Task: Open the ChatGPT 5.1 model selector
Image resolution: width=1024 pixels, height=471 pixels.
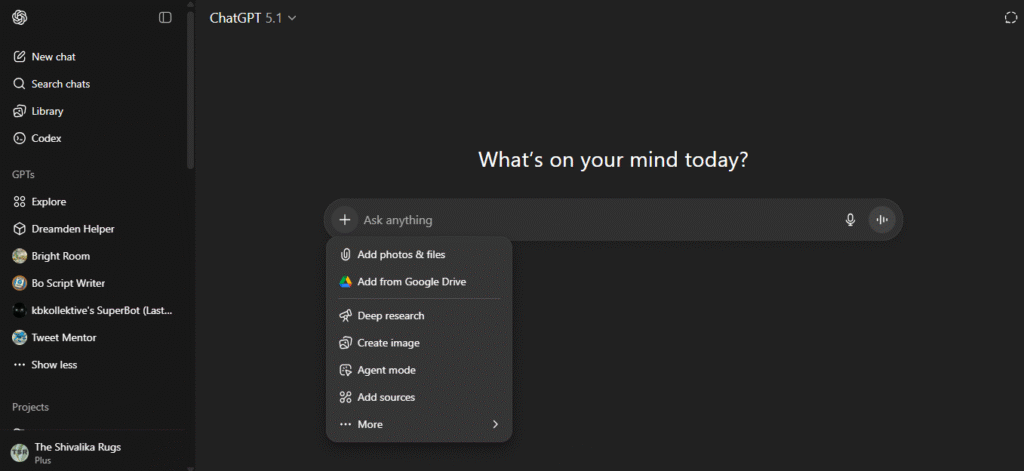Action: (253, 18)
